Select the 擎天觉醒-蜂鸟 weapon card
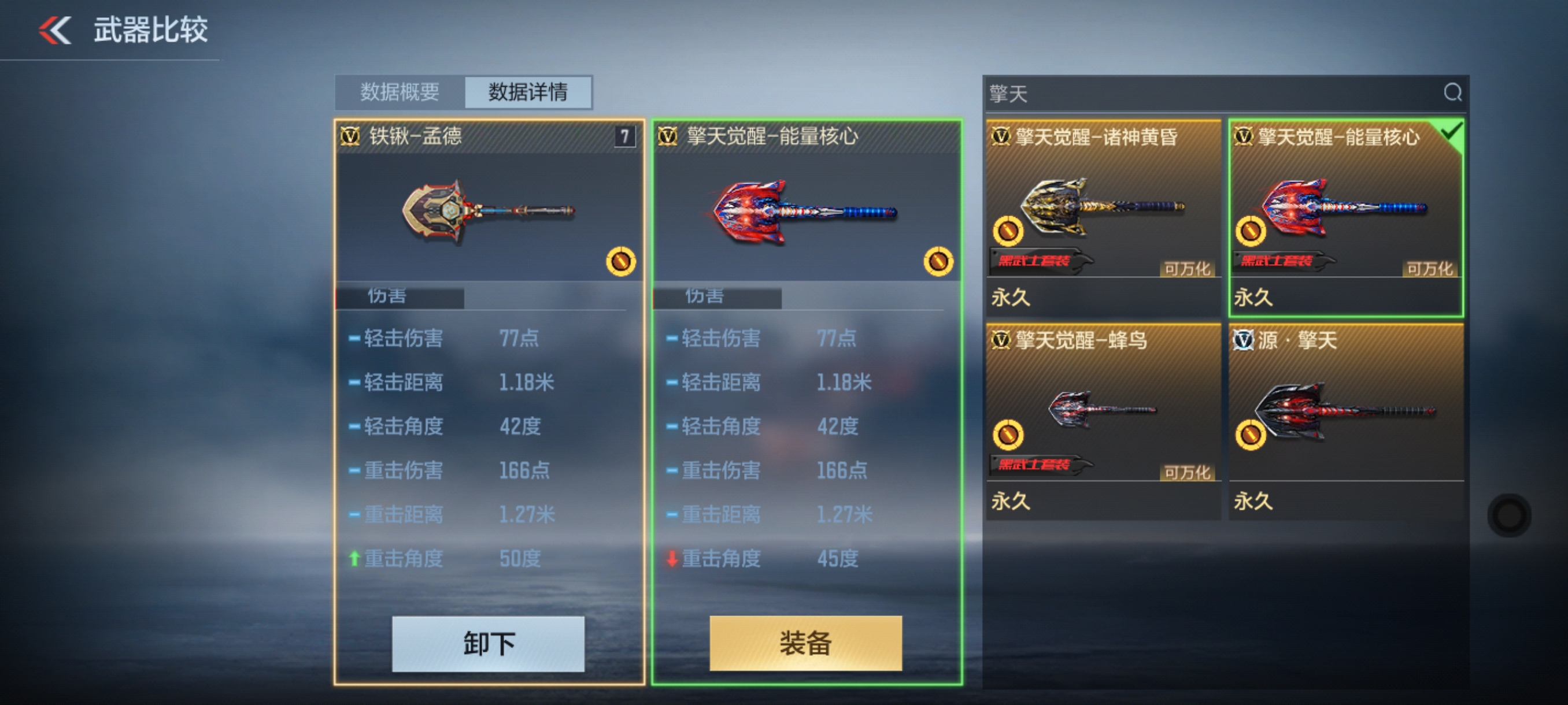 [1103, 421]
